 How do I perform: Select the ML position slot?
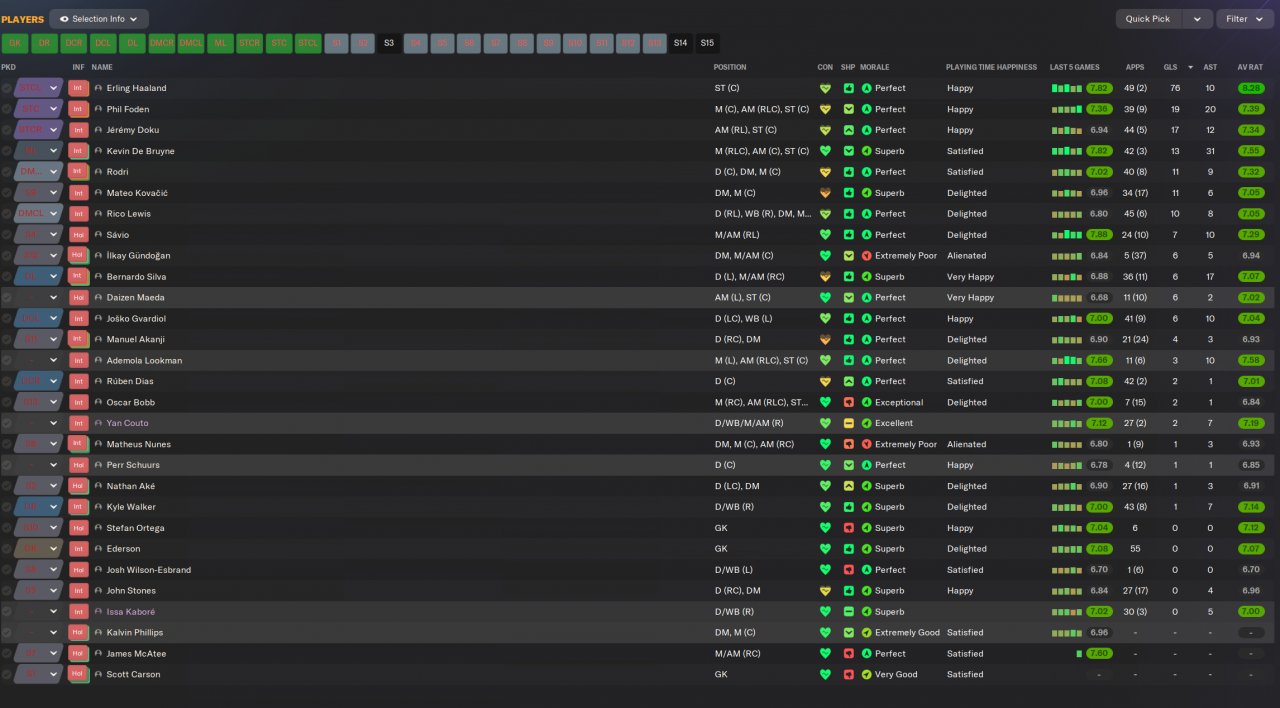click(220, 43)
